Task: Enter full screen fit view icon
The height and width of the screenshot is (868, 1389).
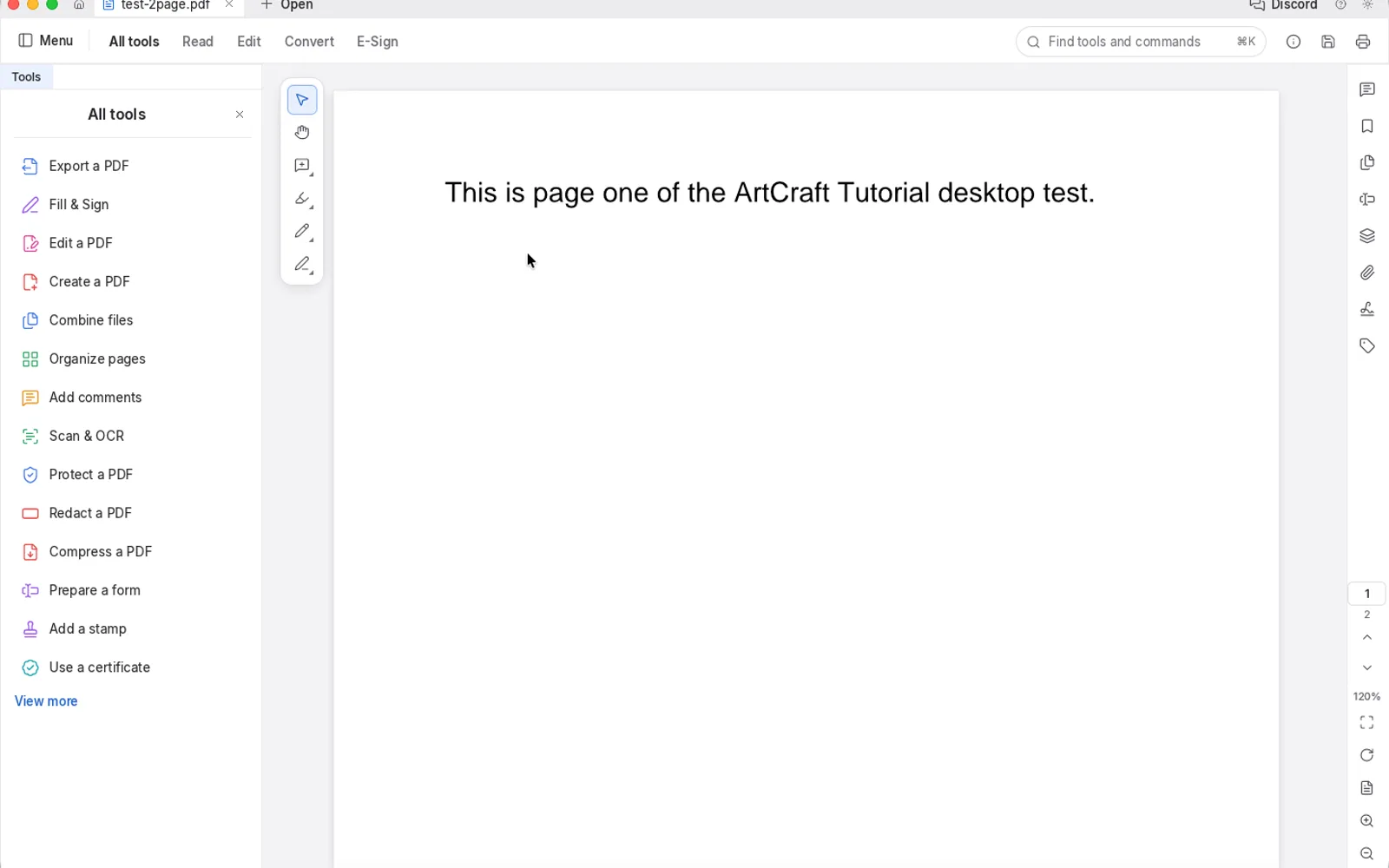Action: 1366,722
